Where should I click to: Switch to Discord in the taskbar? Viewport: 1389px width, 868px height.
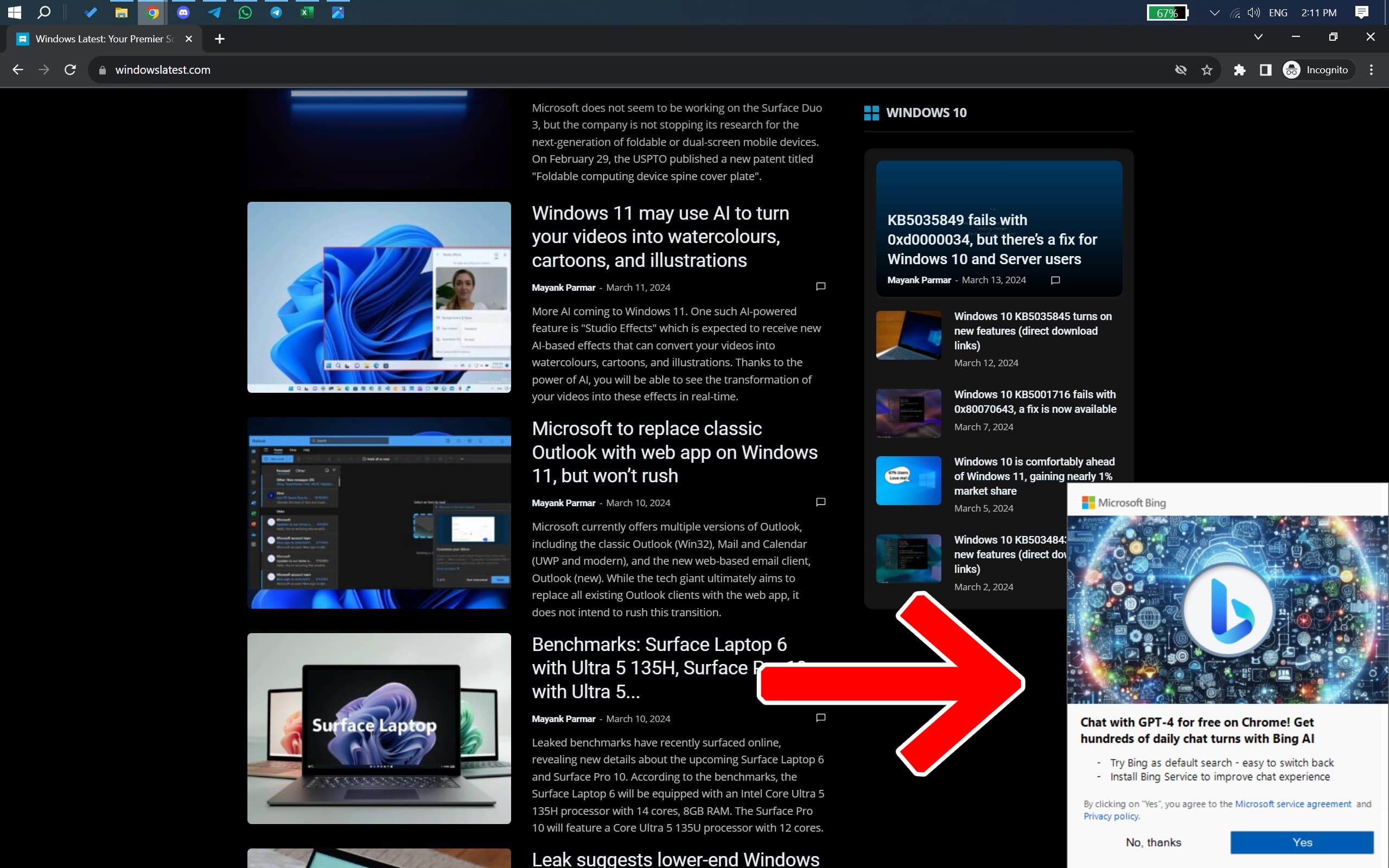click(x=183, y=12)
